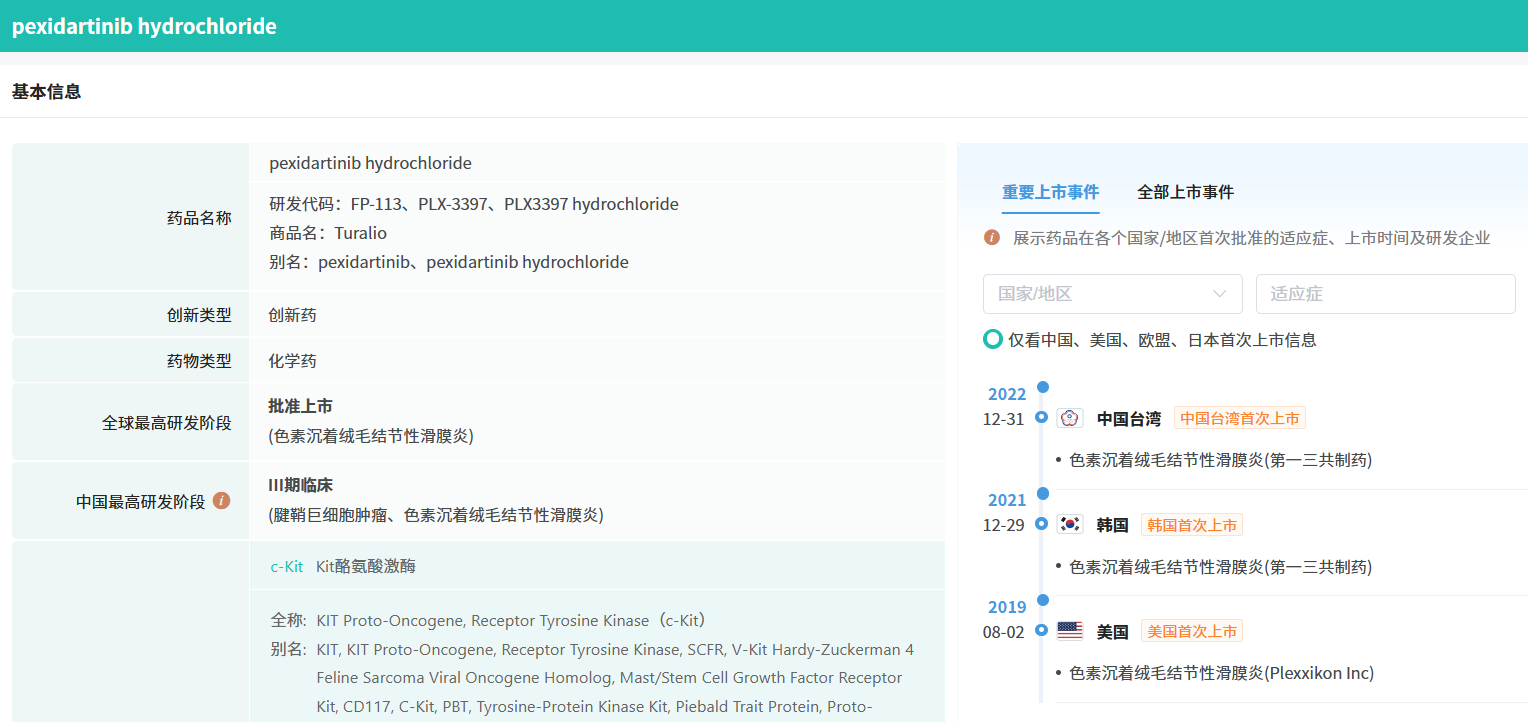Screen dimensions: 1528x722
Task: Click the 2019 08-02 timeline marker dot
Action: pos(1042,630)
